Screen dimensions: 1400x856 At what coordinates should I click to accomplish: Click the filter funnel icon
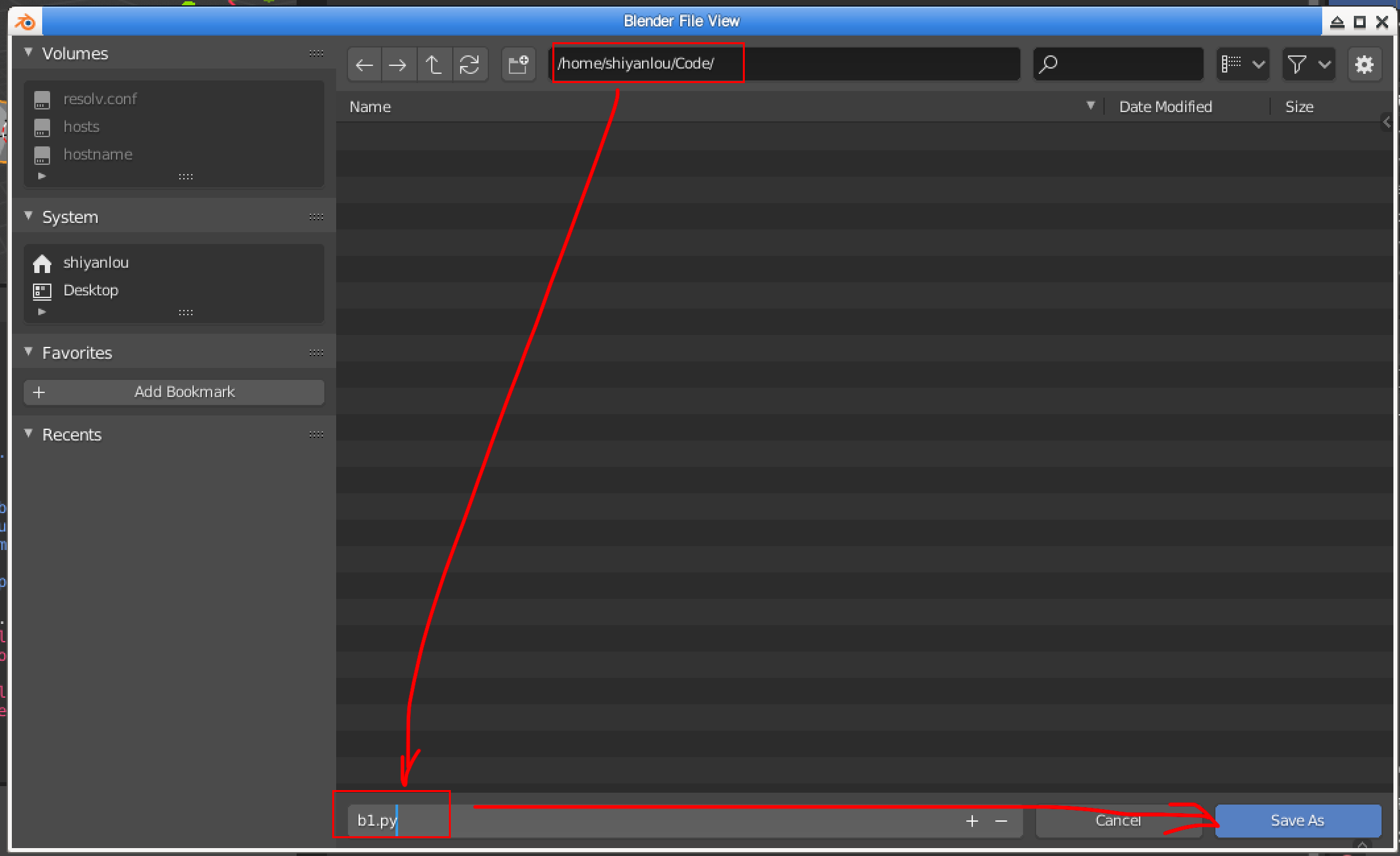(x=1297, y=64)
